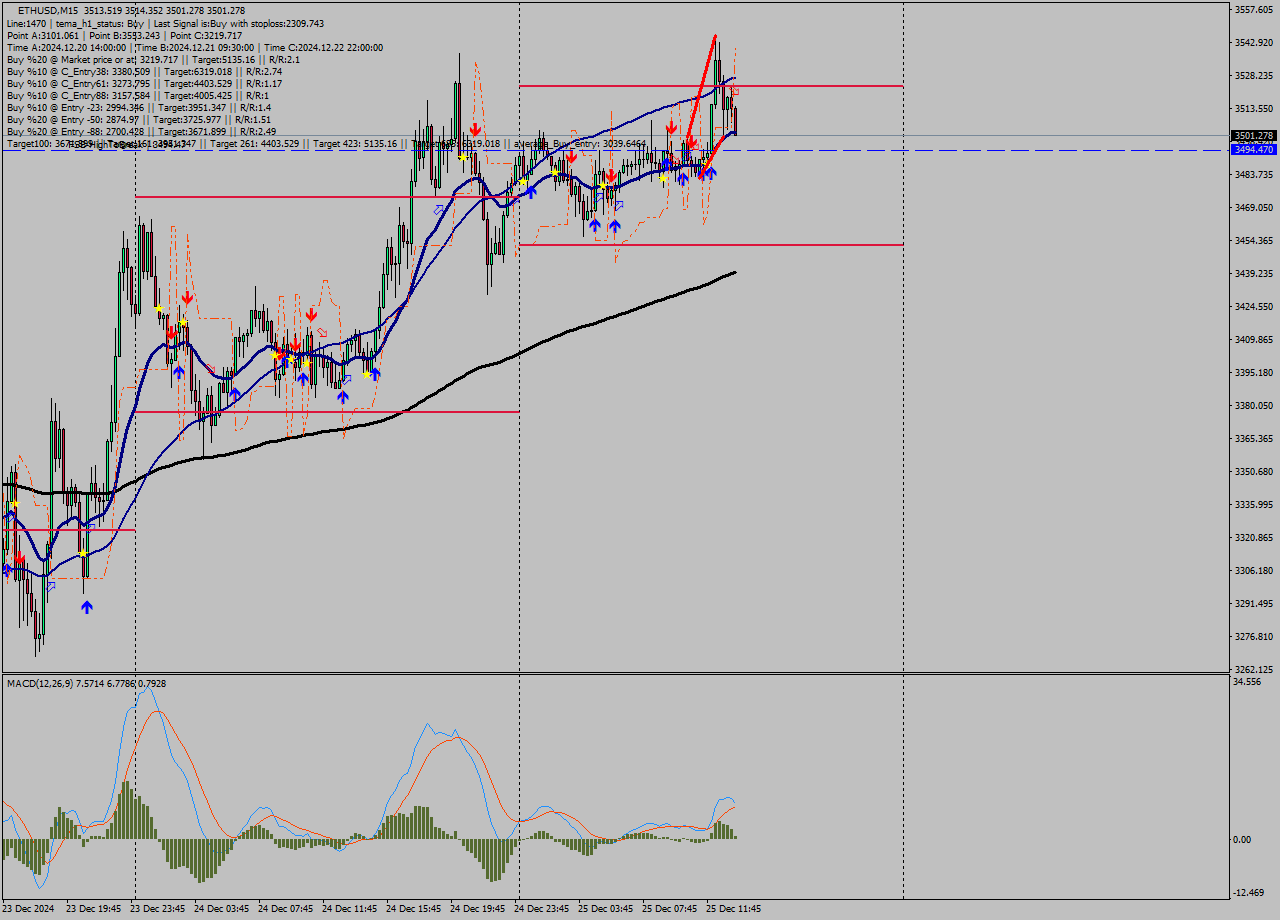
Task: Click the MACD scale value -12.469
Action: [1250, 892]
